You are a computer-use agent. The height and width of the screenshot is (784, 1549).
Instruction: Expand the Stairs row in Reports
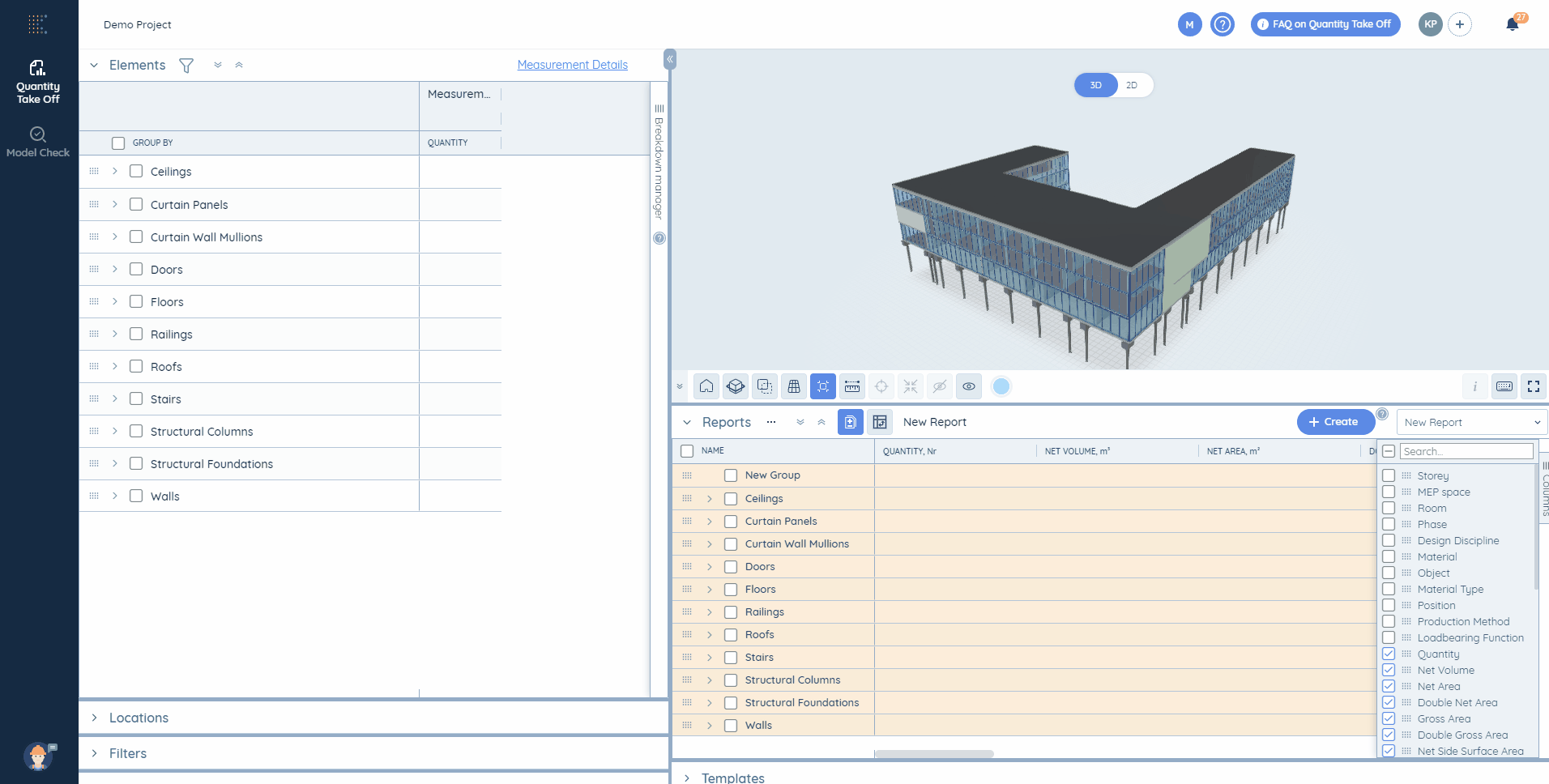pyautogui.click(x=710, y=658)
